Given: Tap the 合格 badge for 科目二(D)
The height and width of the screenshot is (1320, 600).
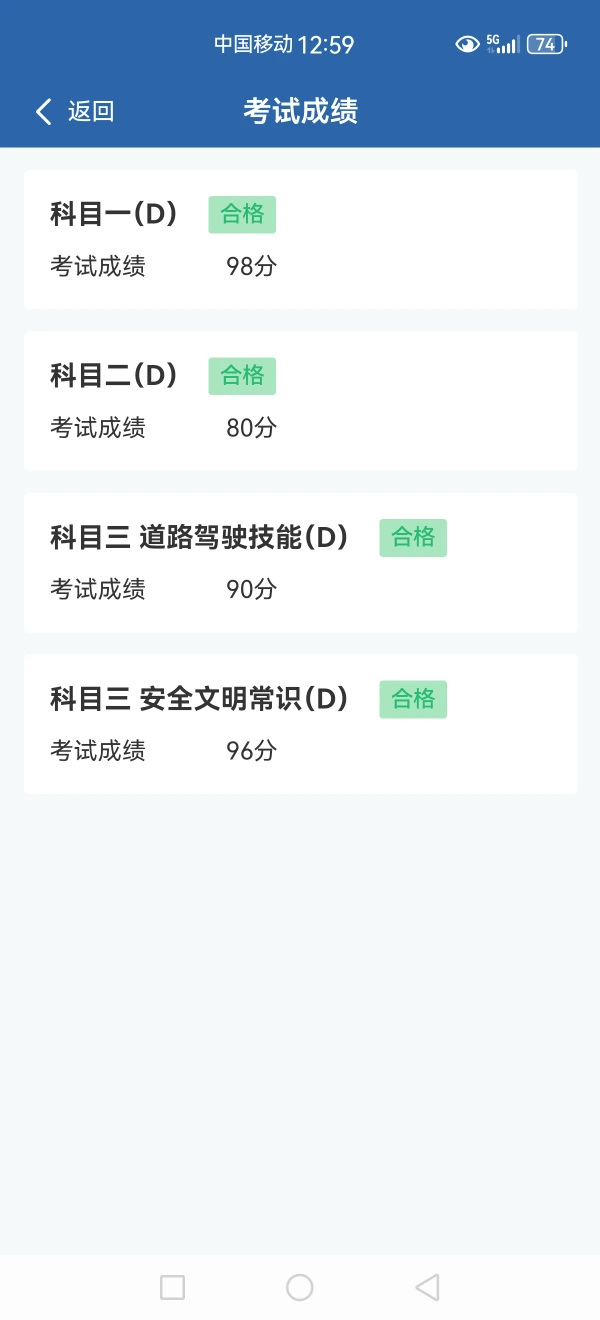Looking at the screenshot, I should (x=242, y=376).
